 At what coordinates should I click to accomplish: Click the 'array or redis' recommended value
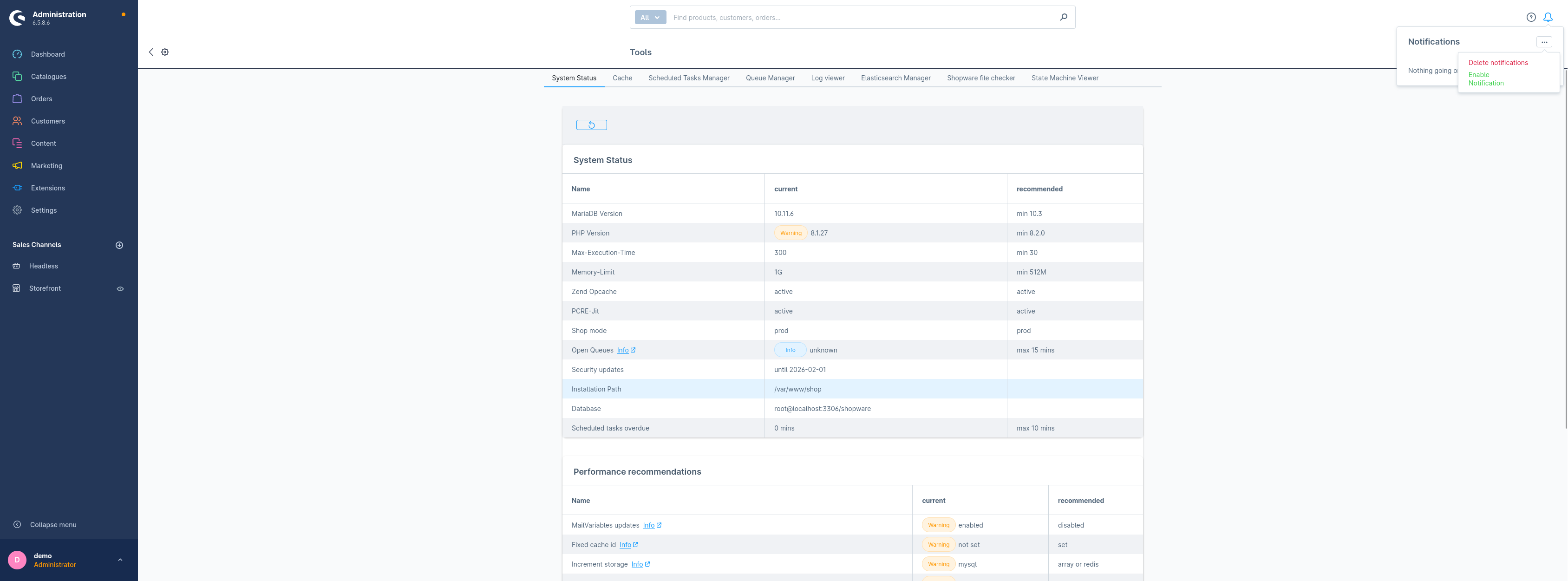[1078, 564]
